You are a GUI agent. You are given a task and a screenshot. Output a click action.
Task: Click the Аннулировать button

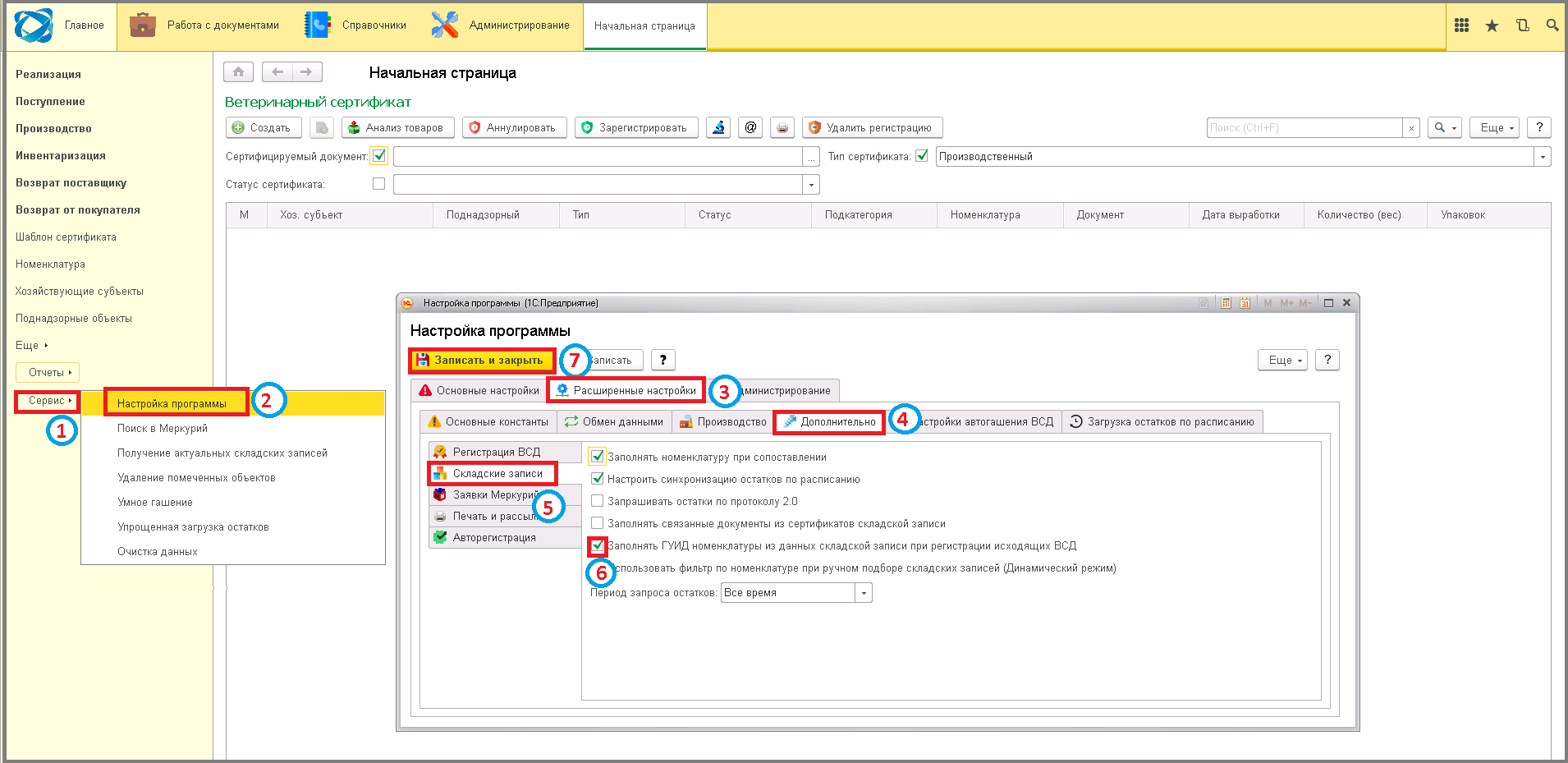point(514,127)
